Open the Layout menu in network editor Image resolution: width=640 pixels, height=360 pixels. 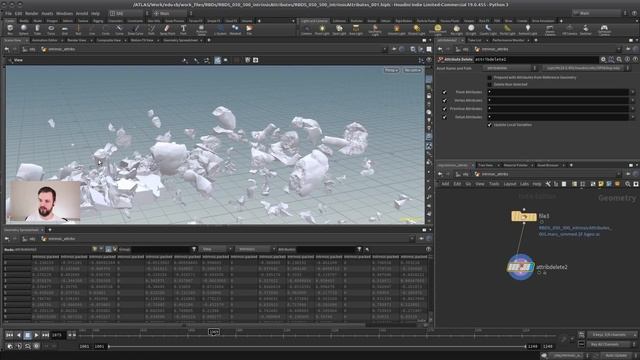[509, 184]
